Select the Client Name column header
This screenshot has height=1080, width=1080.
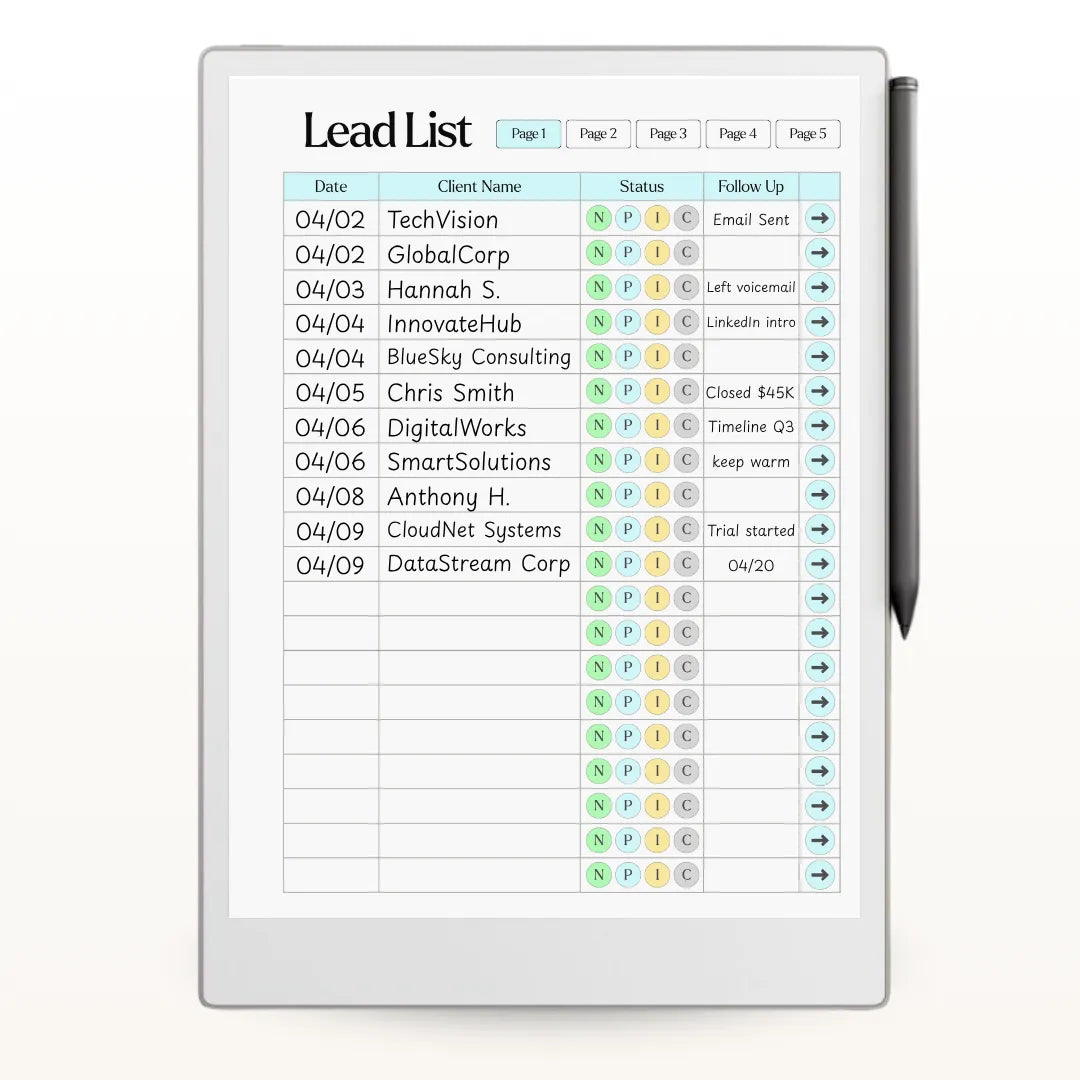coord(479,187)
